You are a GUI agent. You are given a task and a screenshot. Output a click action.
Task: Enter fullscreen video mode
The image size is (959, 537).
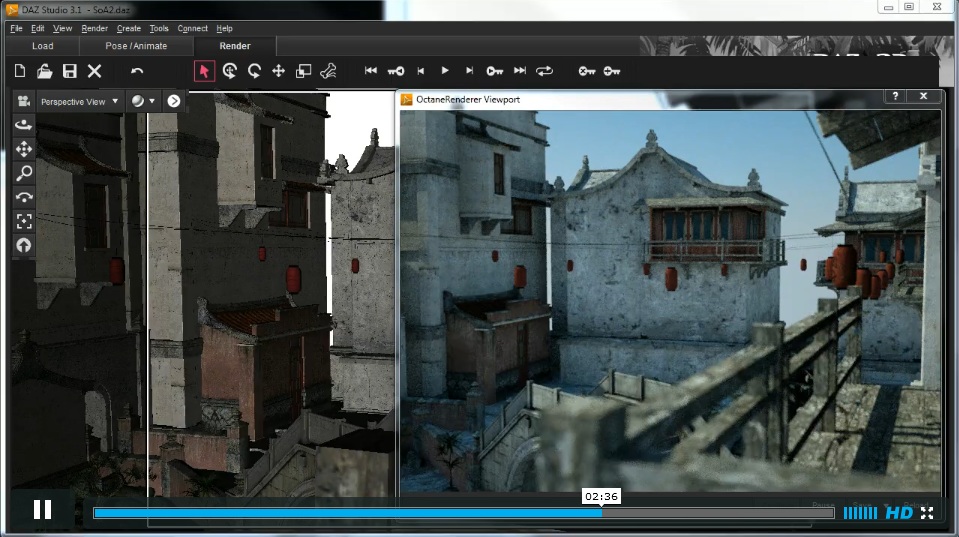tap(927, 513)
